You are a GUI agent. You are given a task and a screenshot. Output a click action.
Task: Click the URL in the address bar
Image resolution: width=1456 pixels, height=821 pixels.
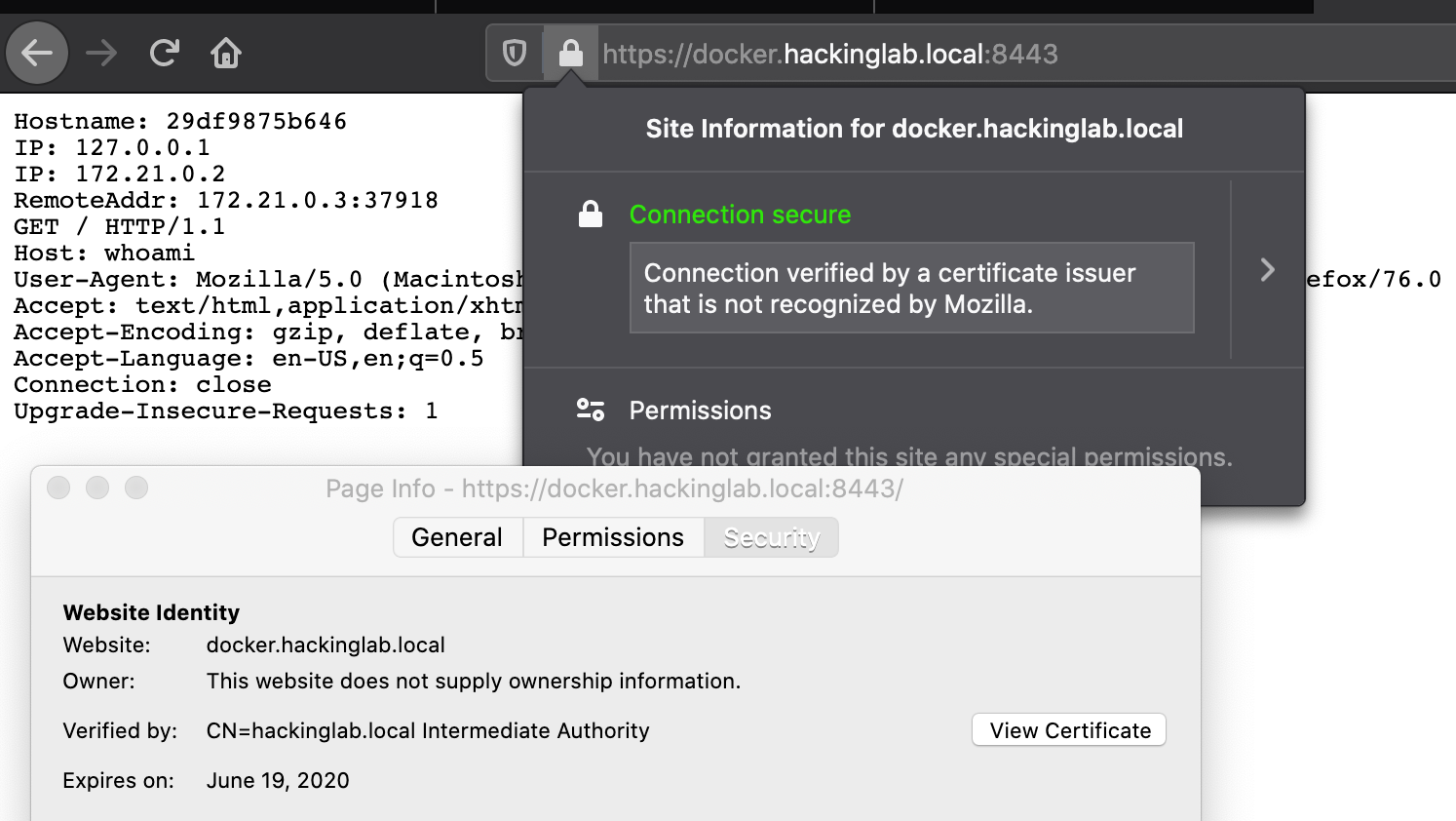(x=828, y=53)
